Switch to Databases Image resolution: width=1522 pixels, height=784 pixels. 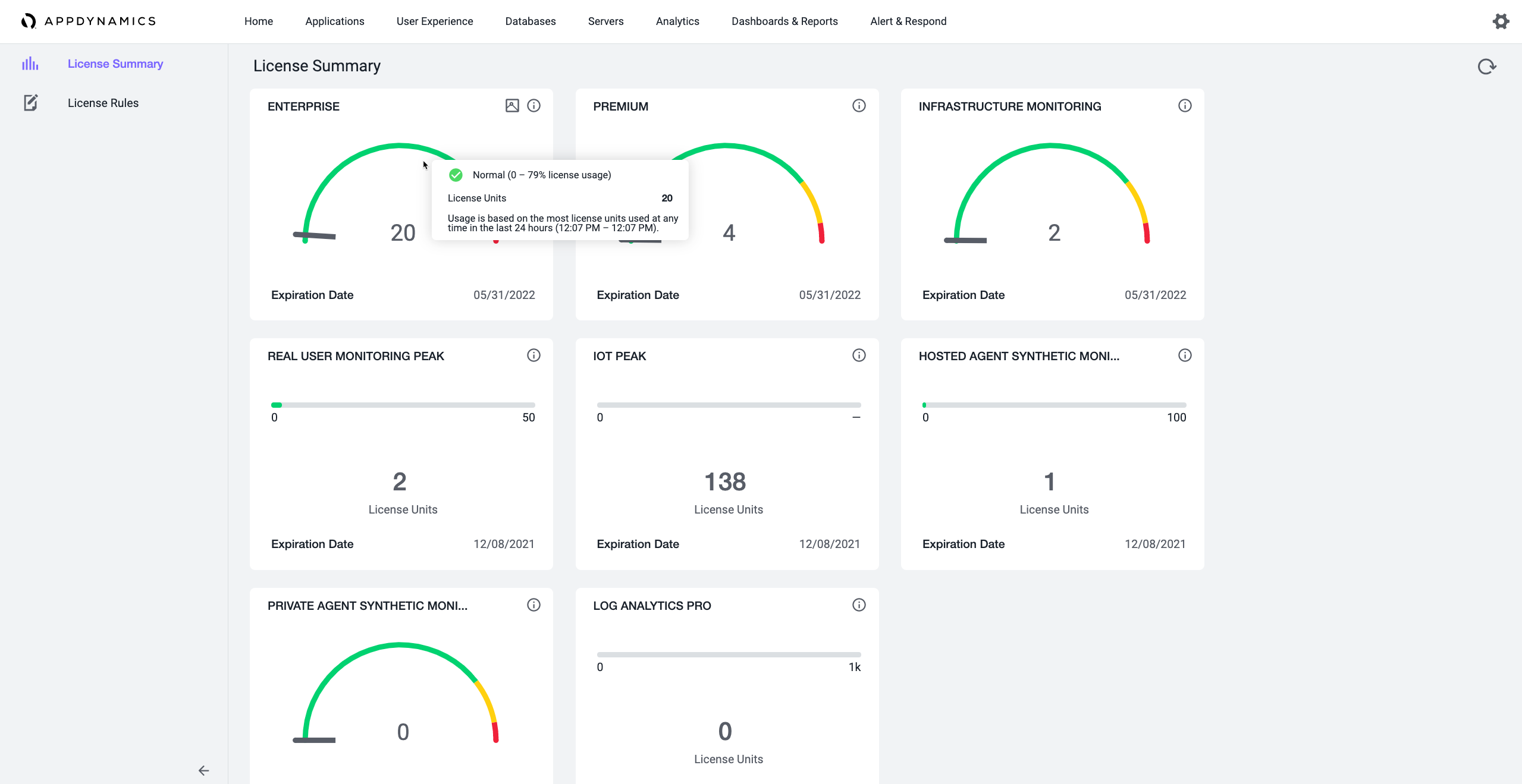(x=531, y=21)
